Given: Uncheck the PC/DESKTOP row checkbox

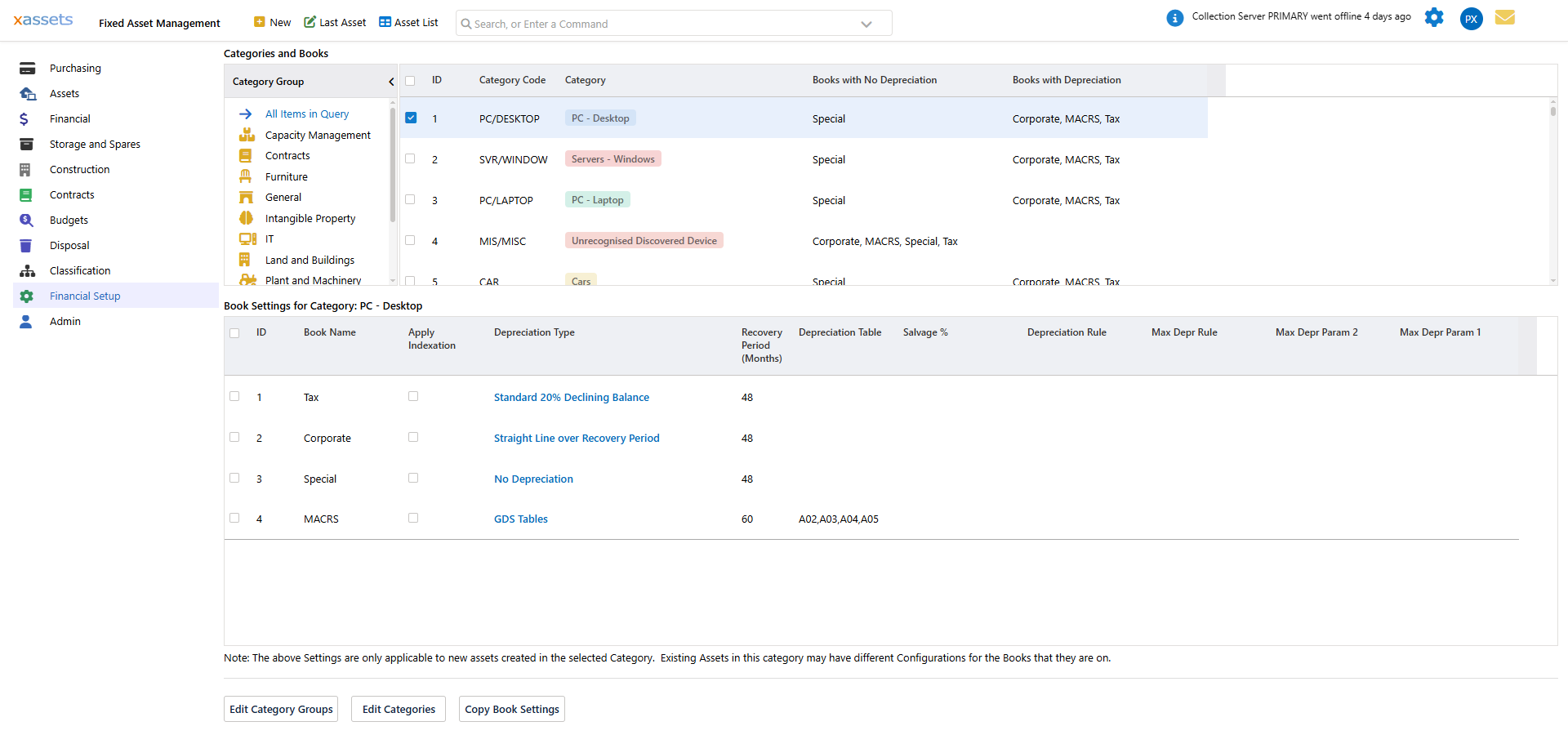Looking at the screenshot, I should point(411,118).
